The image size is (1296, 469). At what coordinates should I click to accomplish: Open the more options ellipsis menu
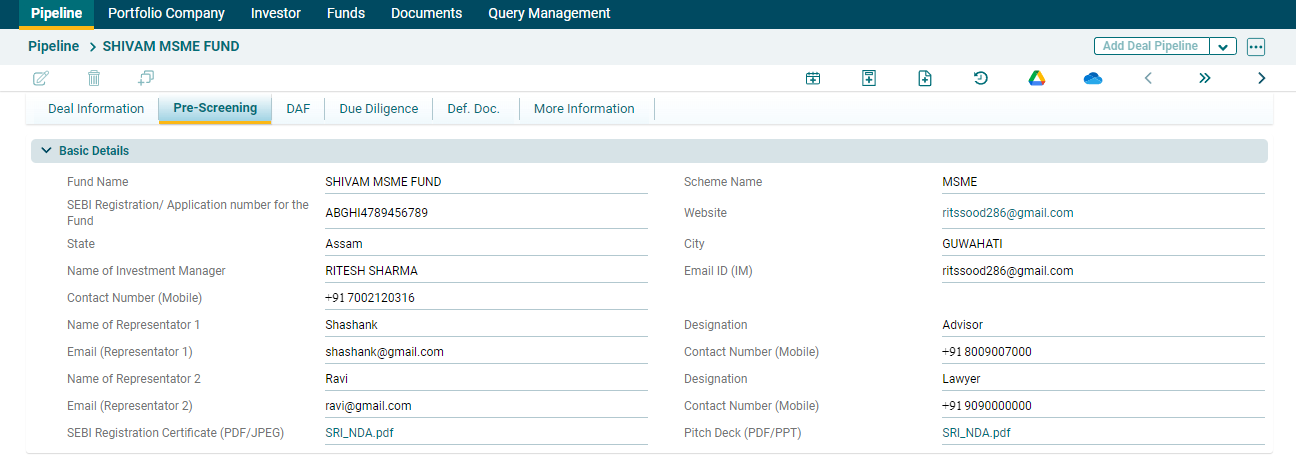[x=1256, y=47]
